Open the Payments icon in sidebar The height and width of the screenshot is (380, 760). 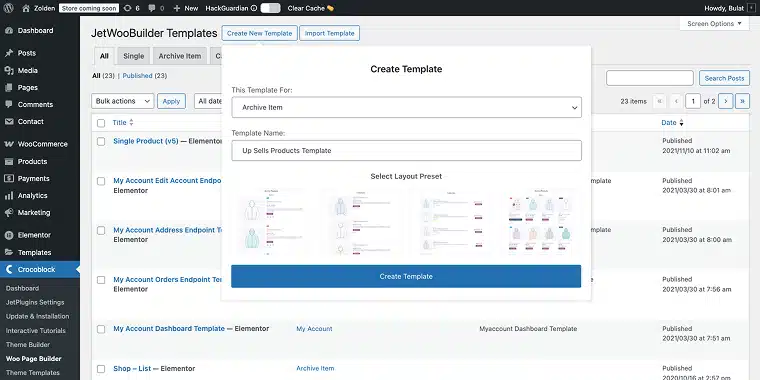[9, 178]
